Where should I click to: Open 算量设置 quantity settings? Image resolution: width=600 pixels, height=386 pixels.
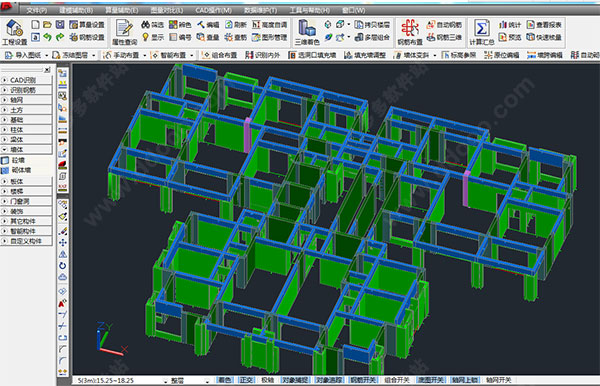tap(87, 25)
